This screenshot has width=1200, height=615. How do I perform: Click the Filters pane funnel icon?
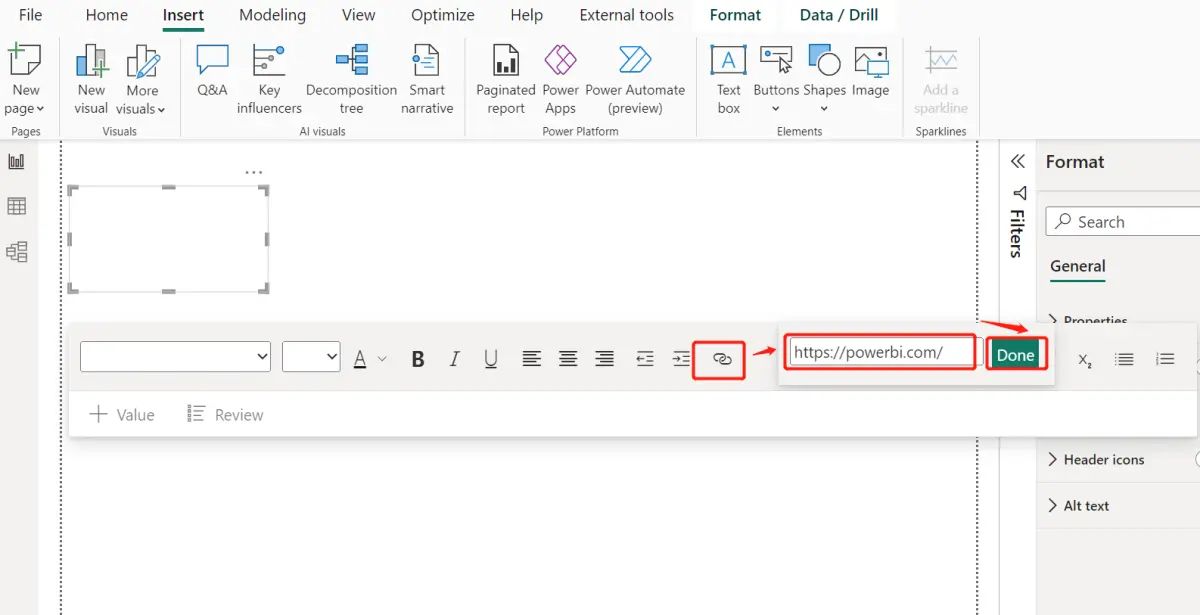pos(1018,192)
